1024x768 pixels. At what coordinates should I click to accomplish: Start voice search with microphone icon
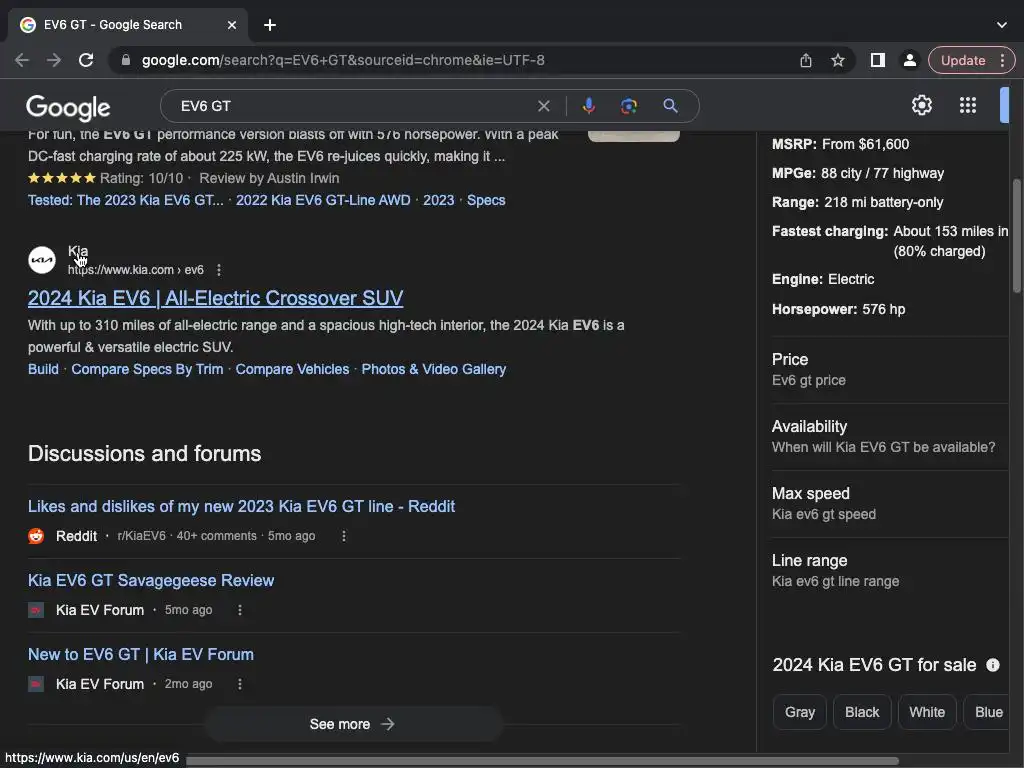click(x=588, y=106)
